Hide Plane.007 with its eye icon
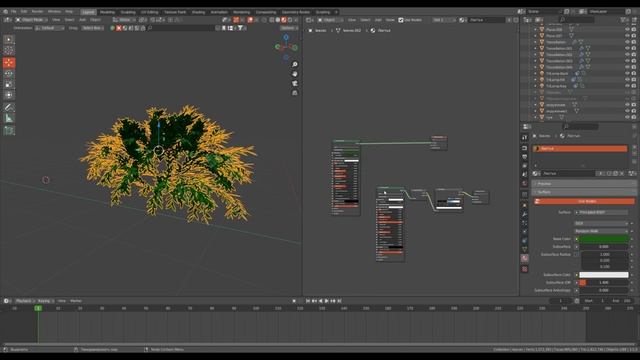 [627, 36]
